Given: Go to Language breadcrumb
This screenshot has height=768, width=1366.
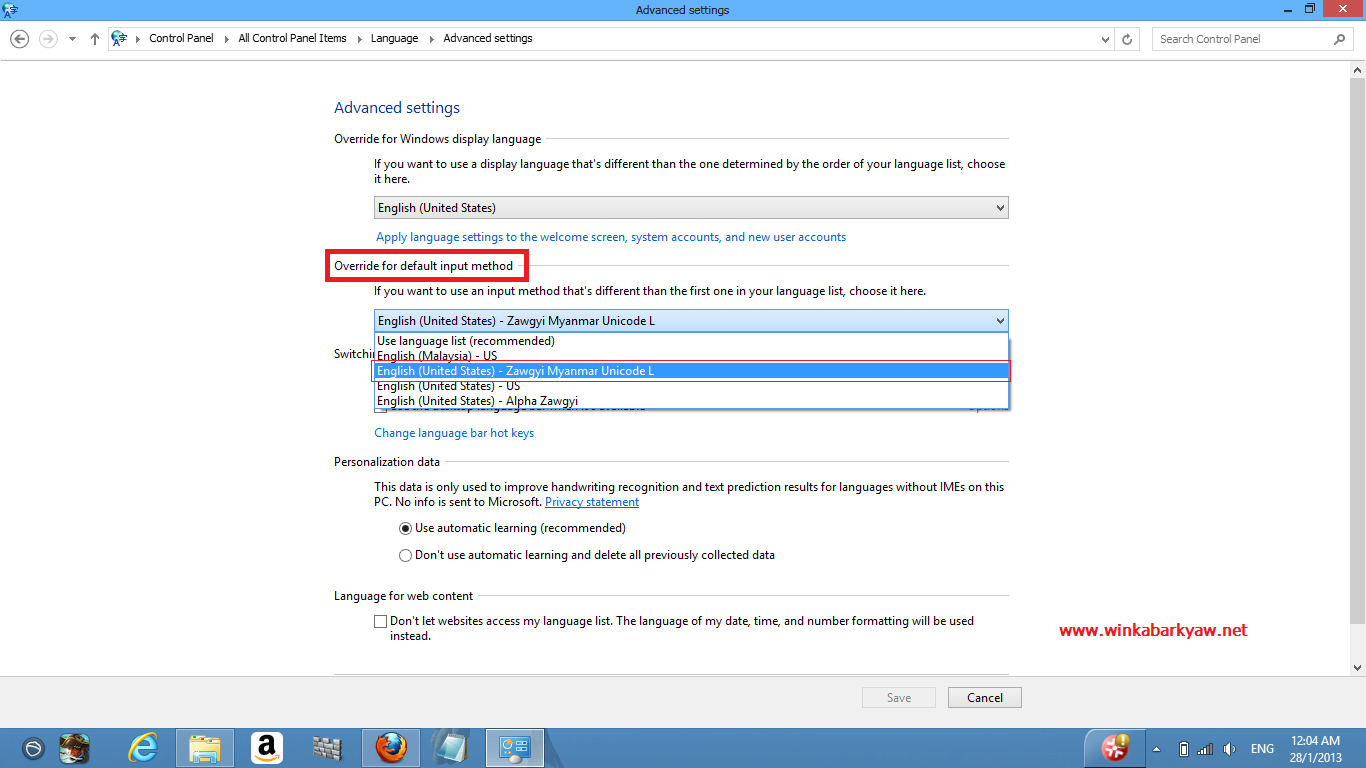Looking at the screenshot, I should [394, 39].
